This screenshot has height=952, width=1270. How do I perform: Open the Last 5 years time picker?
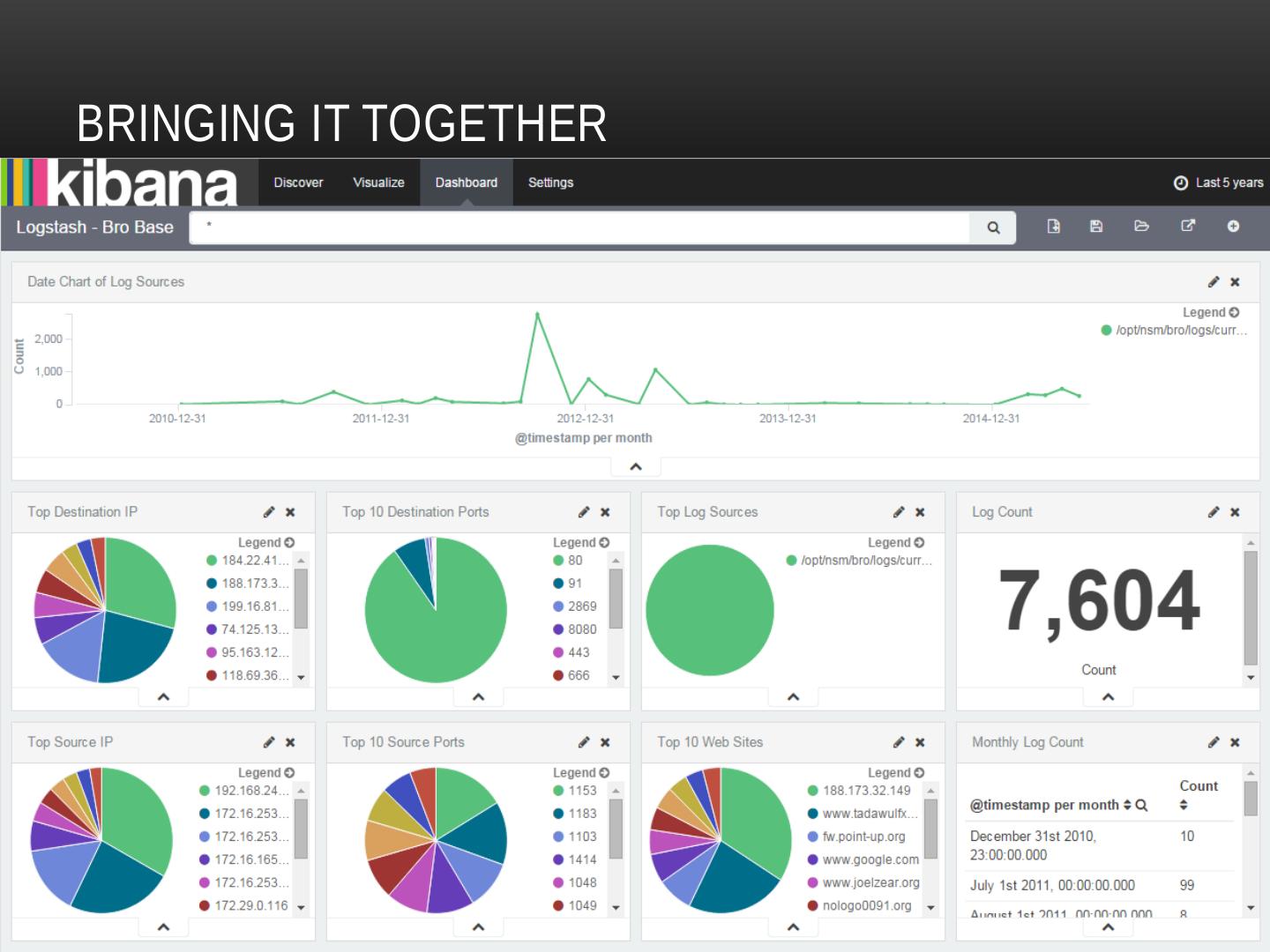(x=1218, y=182)
